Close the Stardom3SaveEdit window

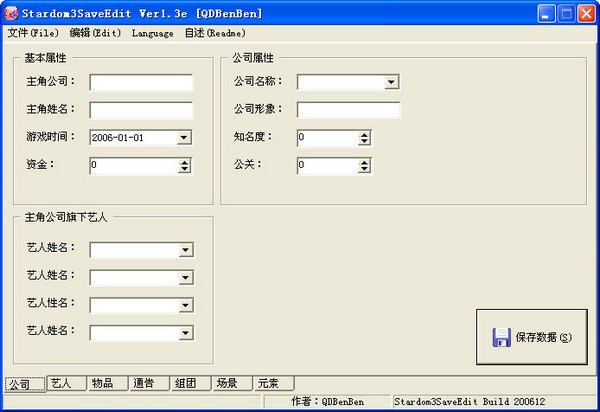586,14
